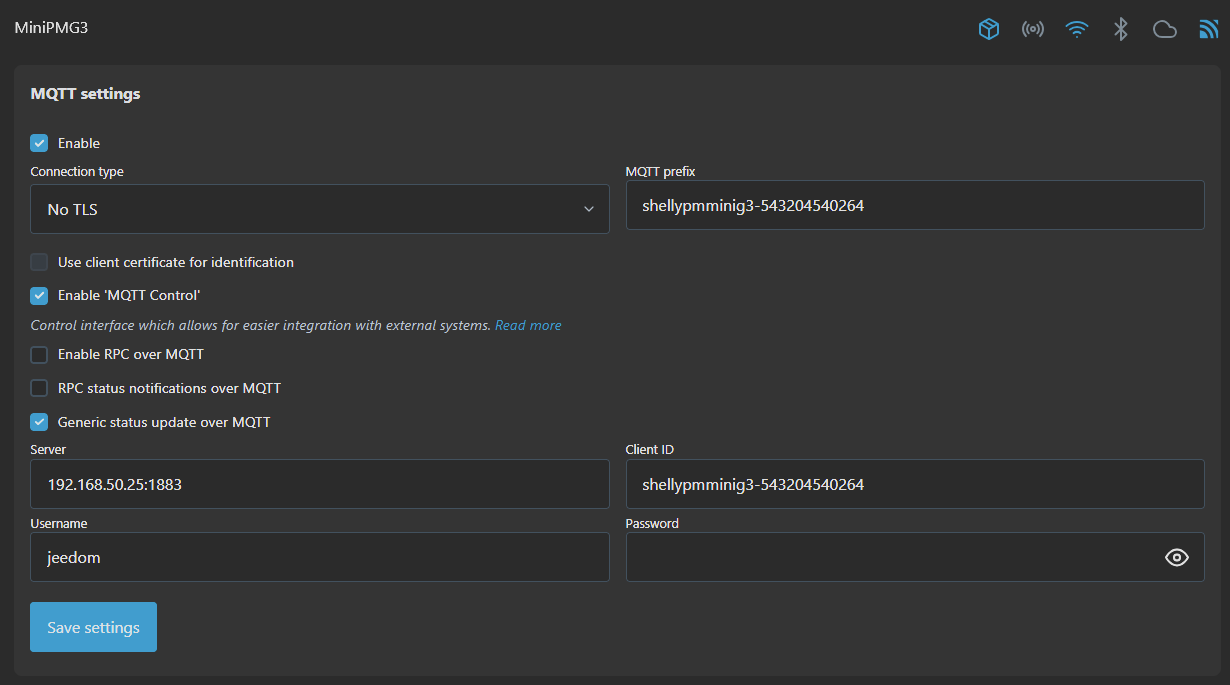This screenshot has height=685, width=1230.
Task: Click the cloud connection icon
Action: click(1164, 29)
